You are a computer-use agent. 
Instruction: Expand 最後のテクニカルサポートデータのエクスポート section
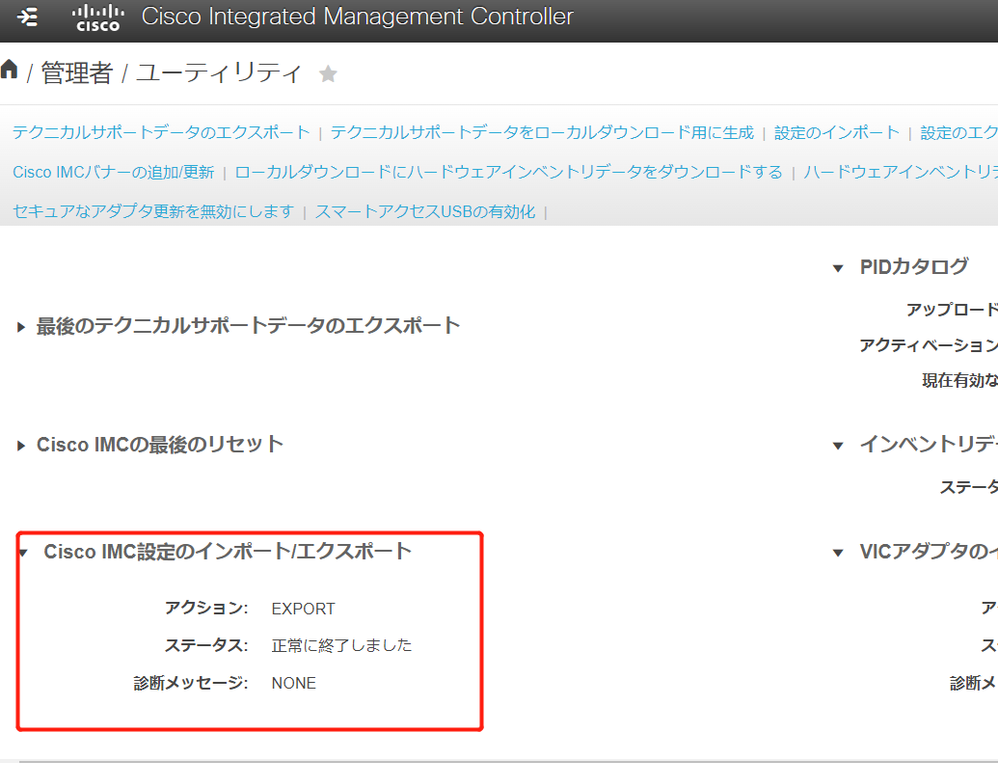pyautogui.click(x=21, y=327)
